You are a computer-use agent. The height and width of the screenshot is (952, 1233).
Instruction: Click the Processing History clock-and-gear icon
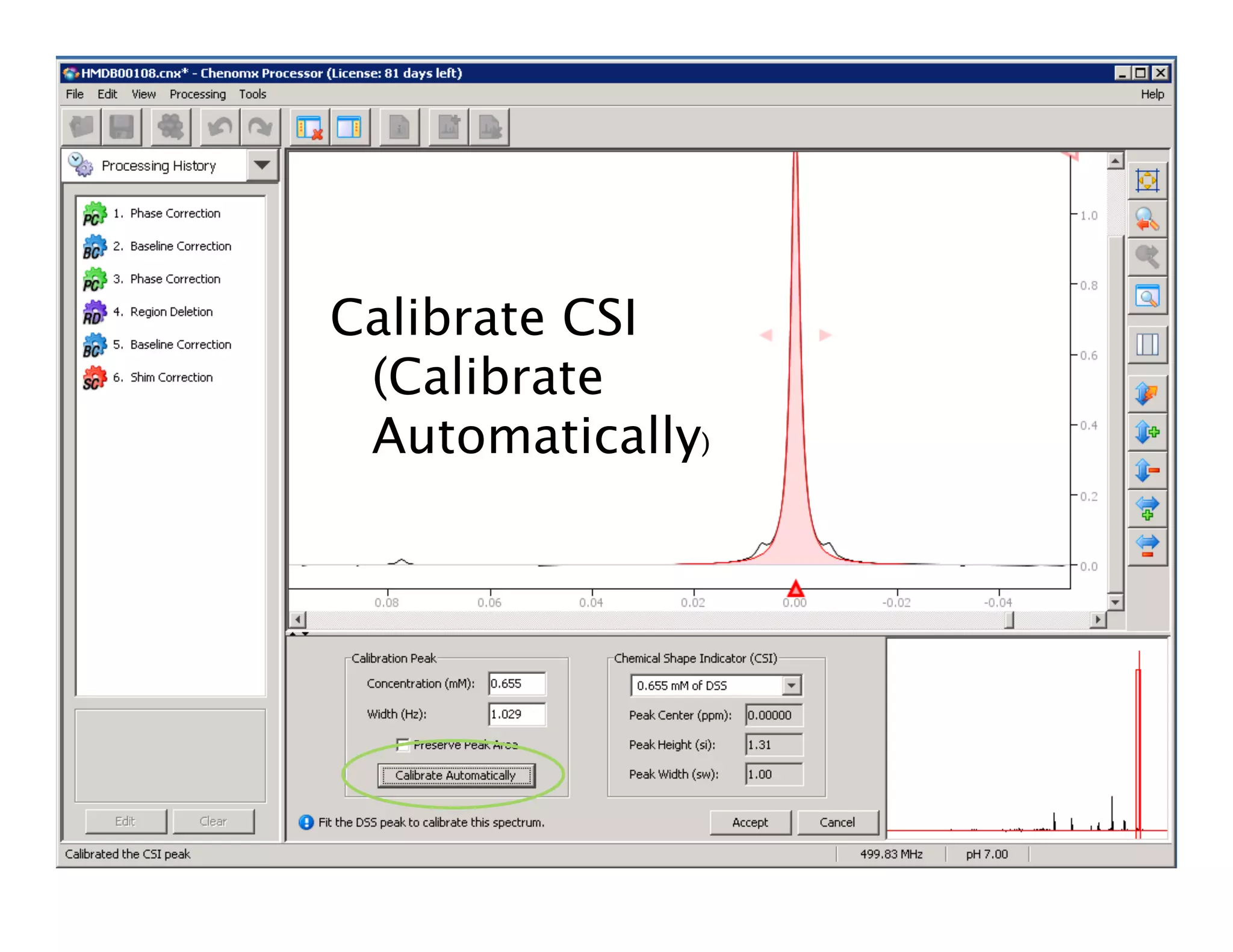[80, 165]
